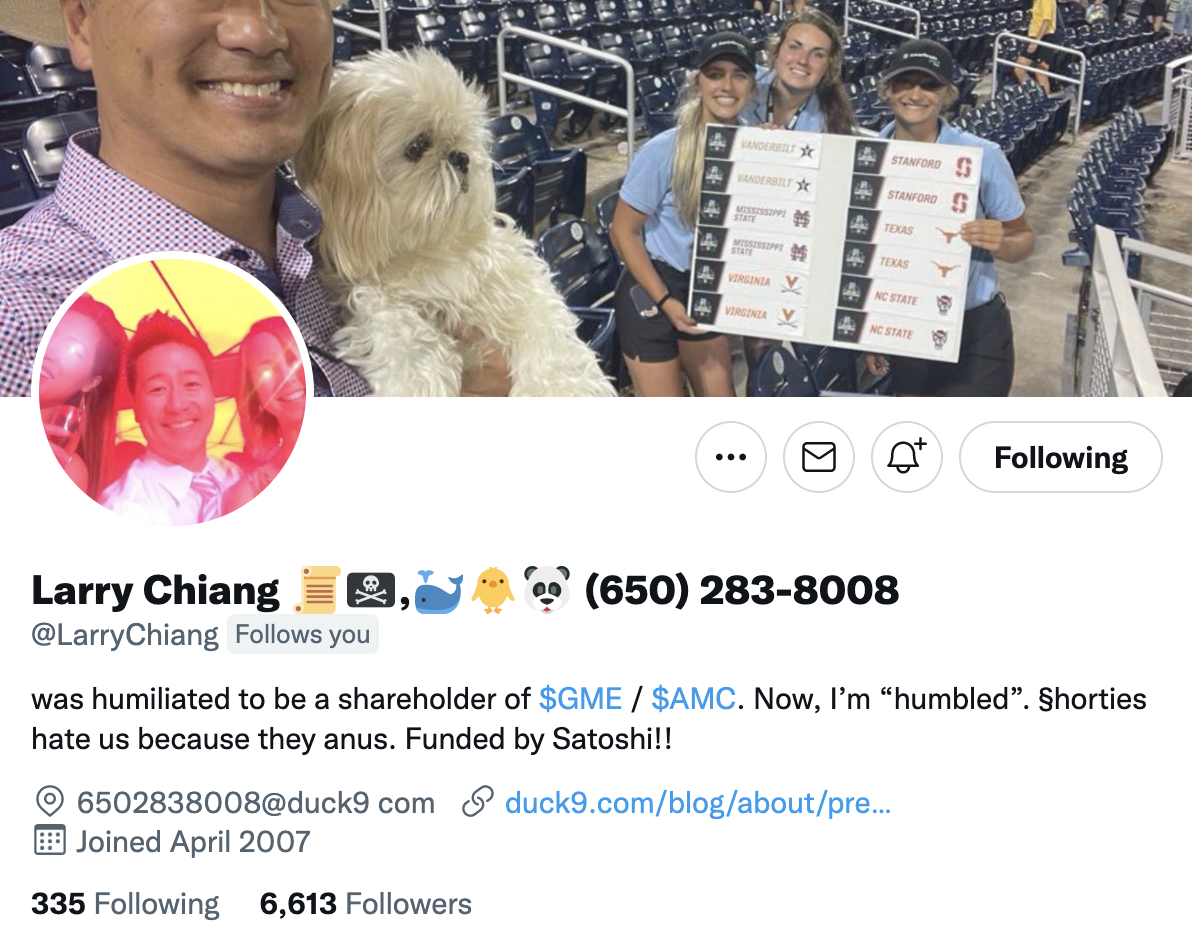Click the calendar icon next to Joined
Image resolution: width=1192 pixels, height=934 pixels.
[49, 841]
